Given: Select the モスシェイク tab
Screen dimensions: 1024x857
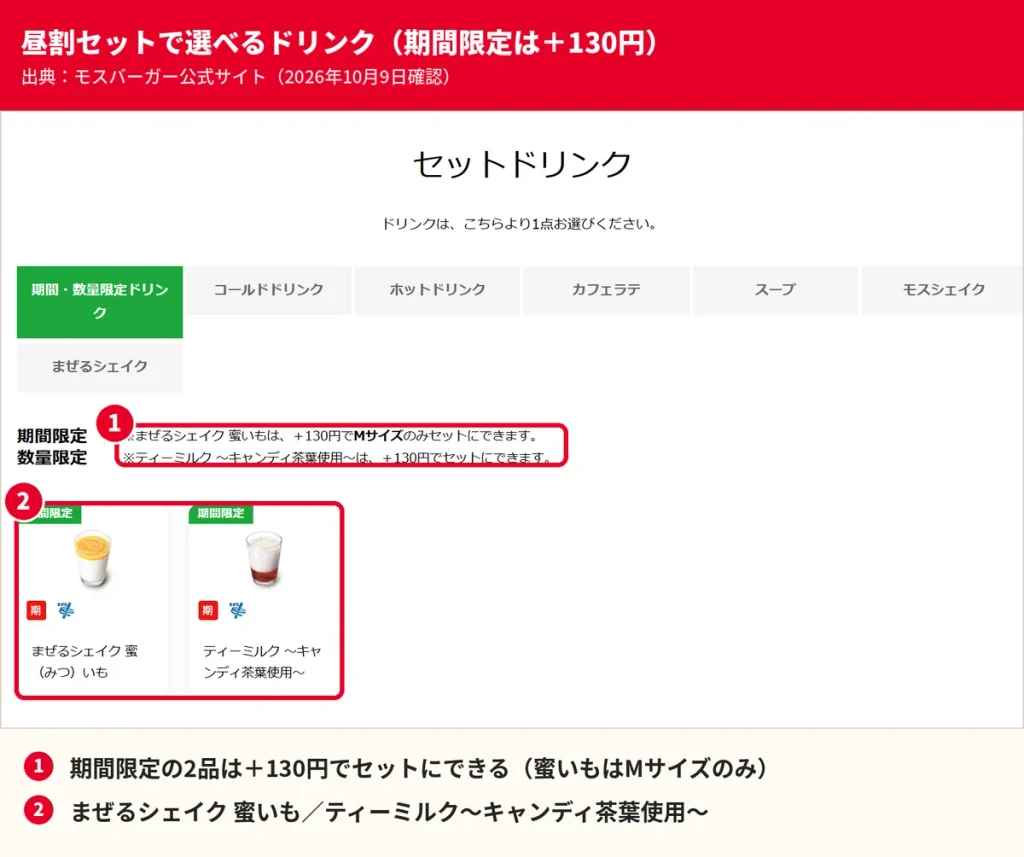Looking at the screenshot, I should (x=944, y=290).
